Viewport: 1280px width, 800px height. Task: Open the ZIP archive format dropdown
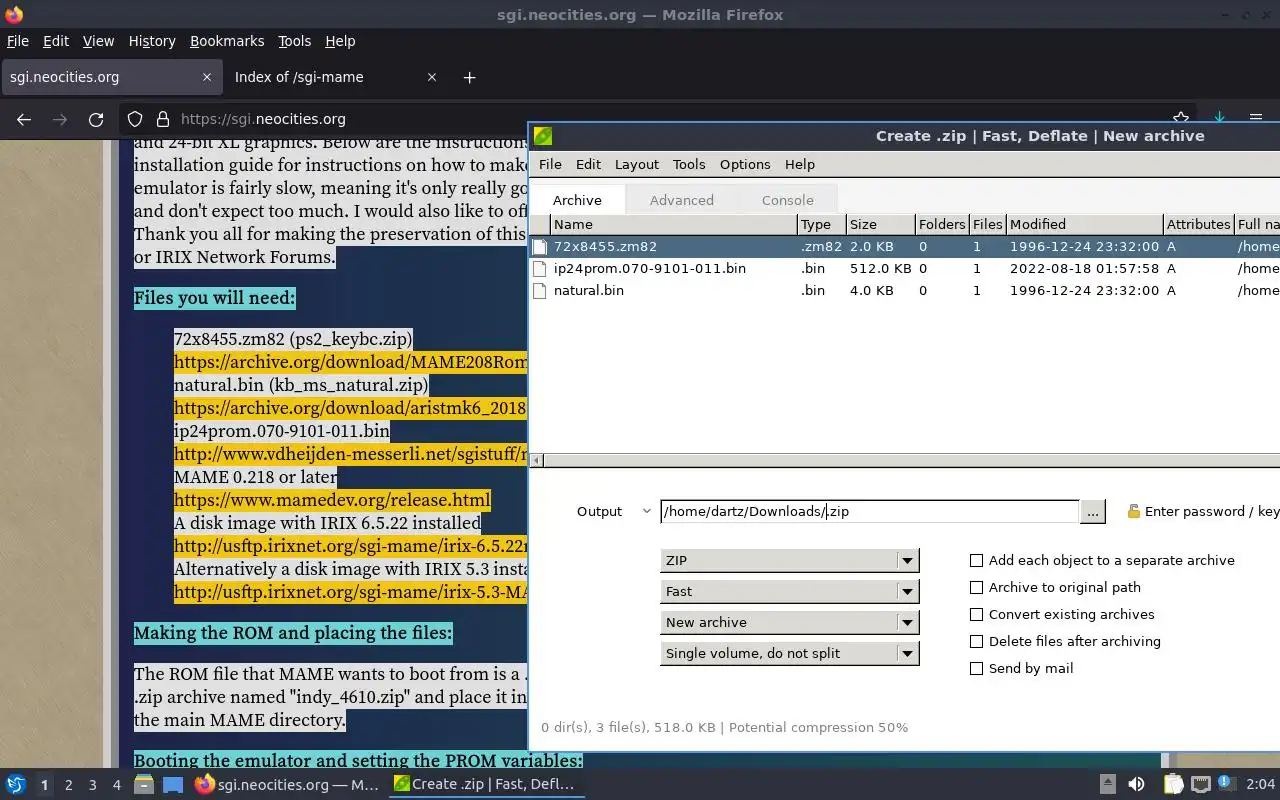789,560
